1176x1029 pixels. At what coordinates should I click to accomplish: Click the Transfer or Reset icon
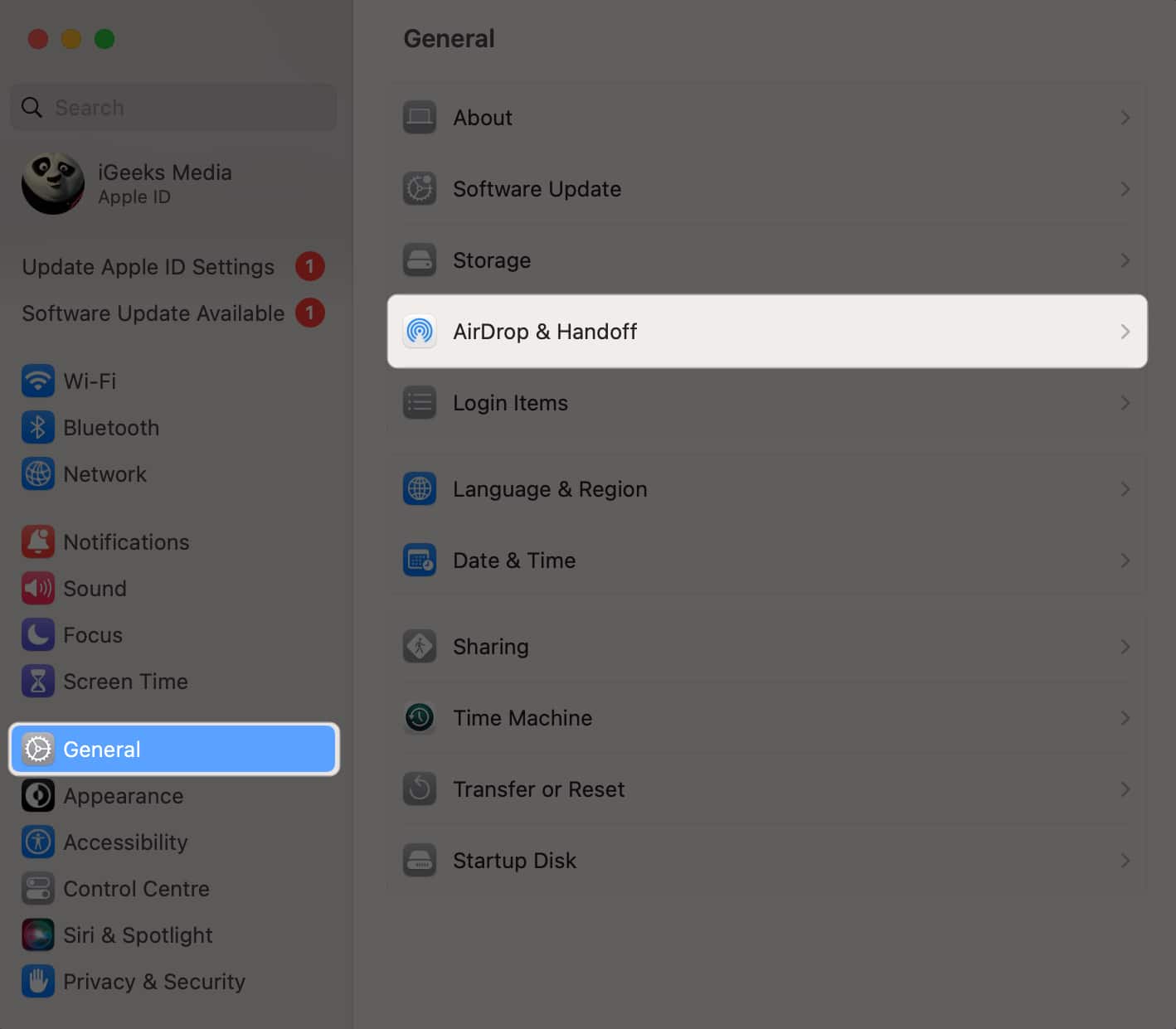pyautogui.click(x=420, y=789)
